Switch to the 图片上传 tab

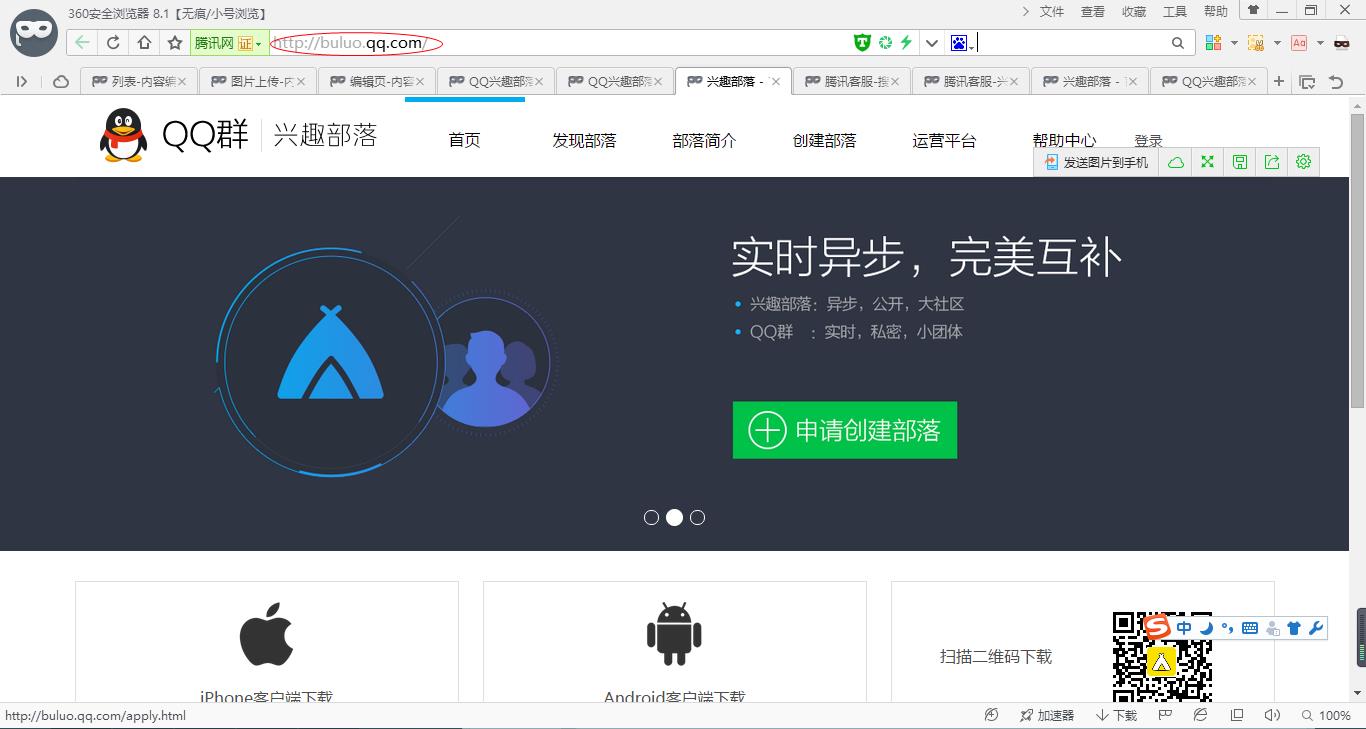(257, 82)
